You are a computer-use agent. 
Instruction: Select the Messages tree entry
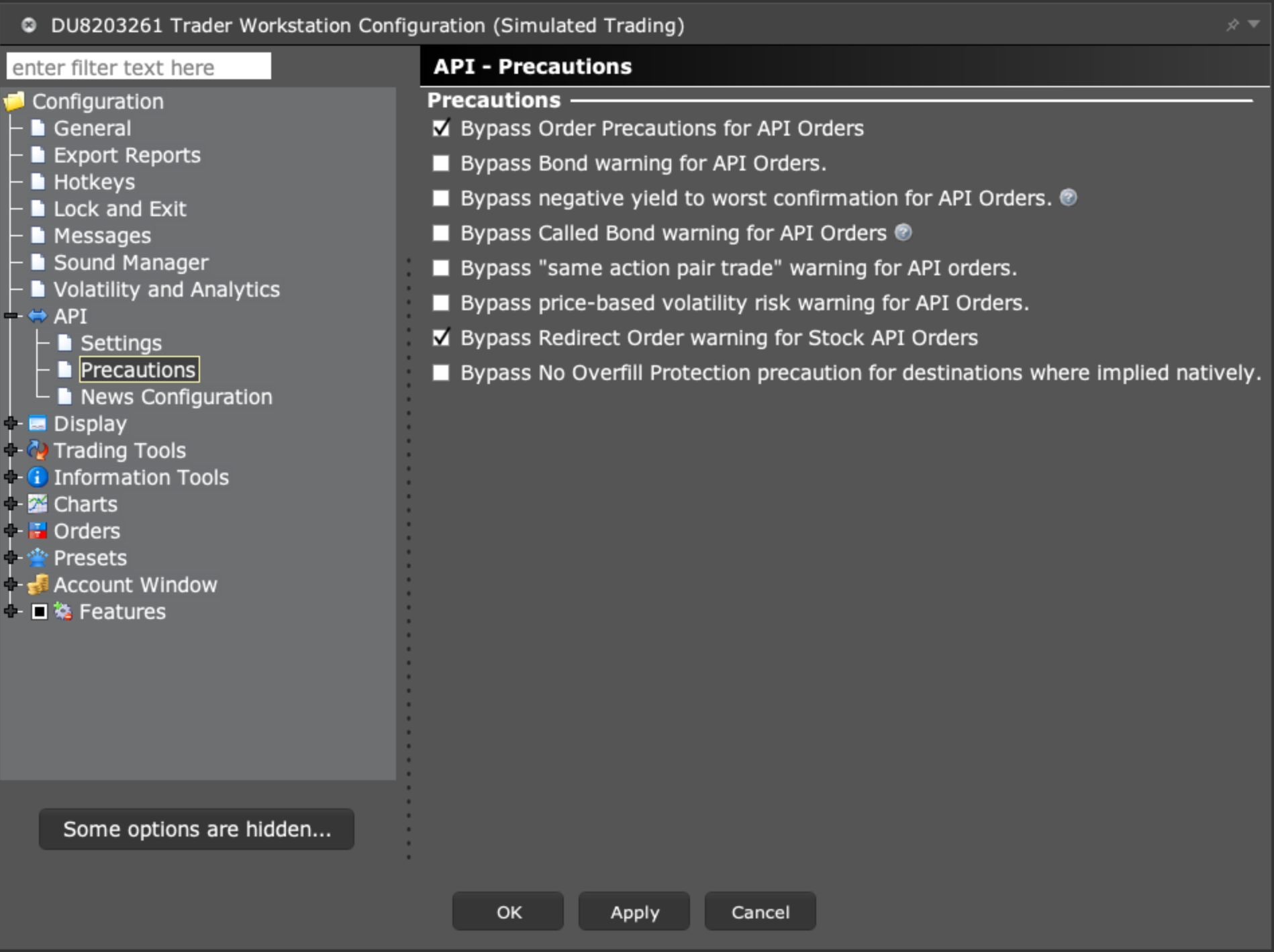[x=102, y=236]
